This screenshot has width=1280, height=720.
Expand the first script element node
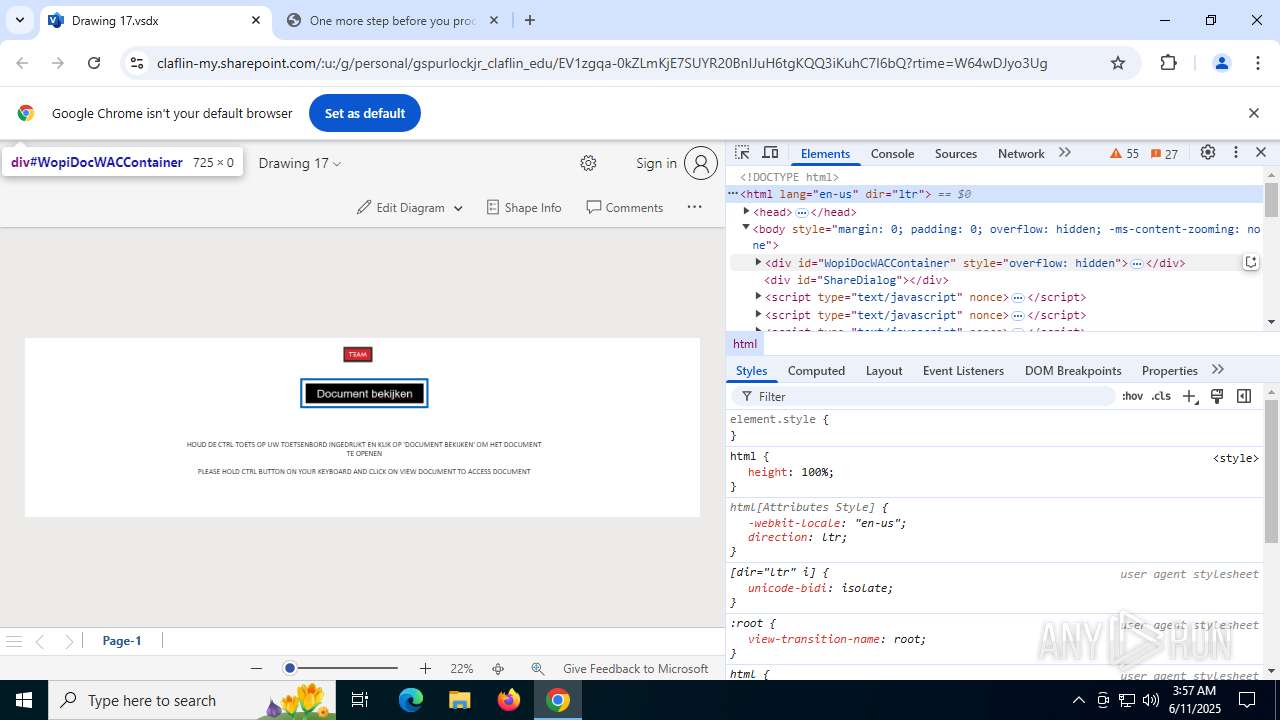(758, 296)
